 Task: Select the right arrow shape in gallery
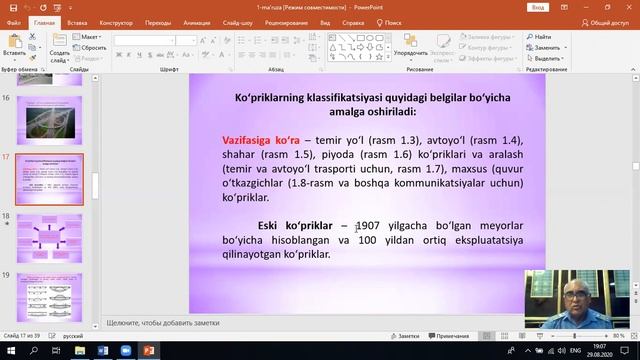pos(360,48)
